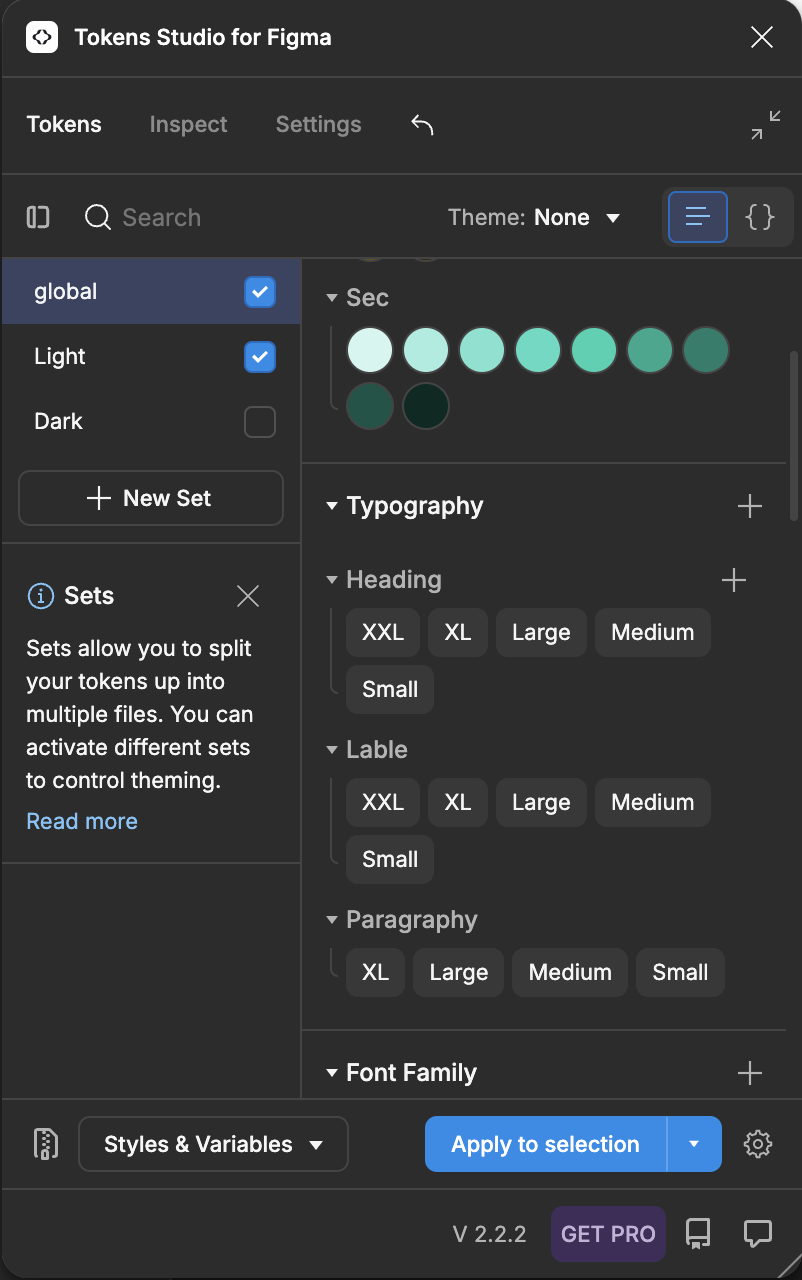Image resolution: width=802 pixels, height=1280 pixels.
Task: Toggle the sets sidebar panel icon
Action: click(38, 217)
